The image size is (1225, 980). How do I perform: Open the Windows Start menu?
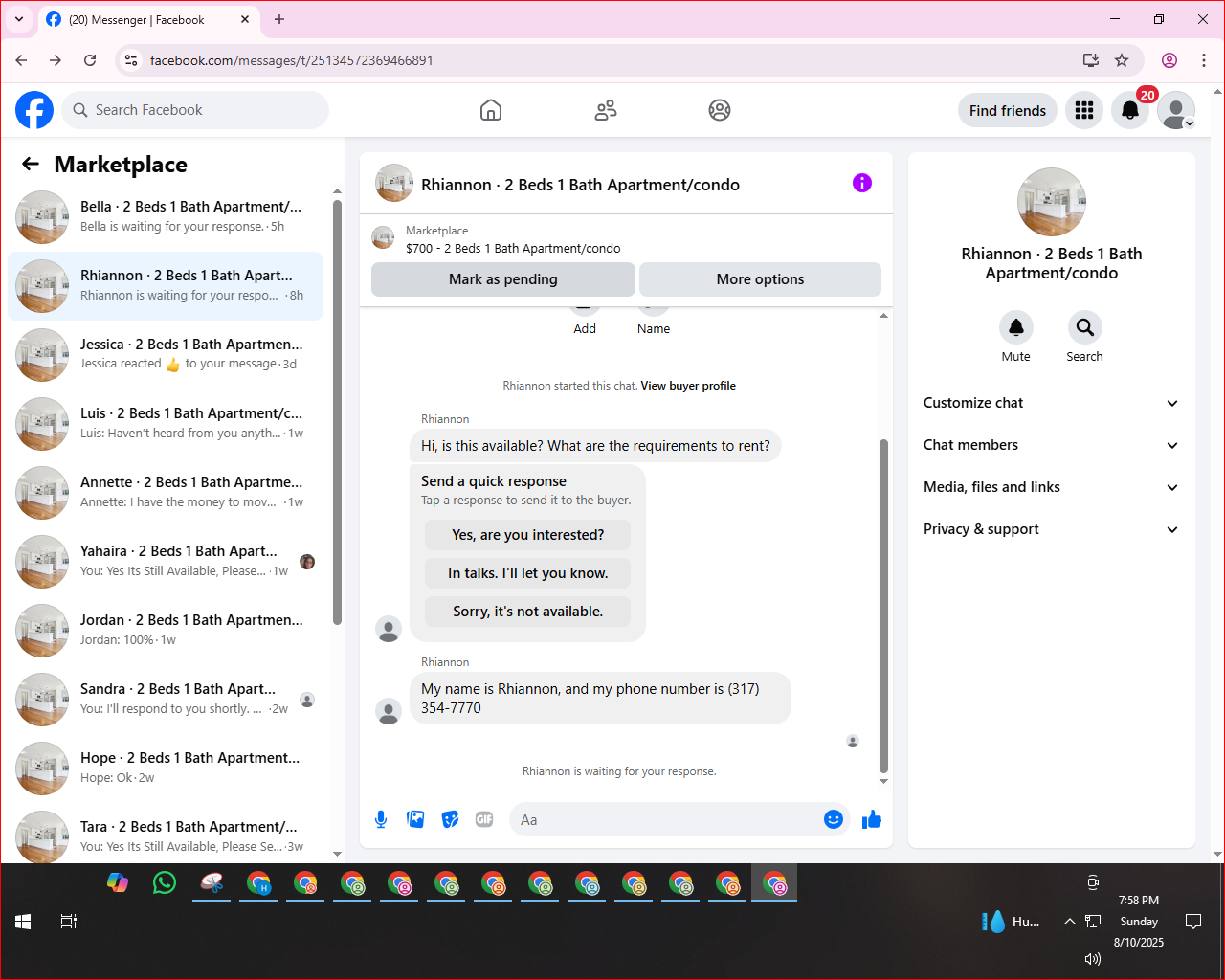click(x=24, y=922)
